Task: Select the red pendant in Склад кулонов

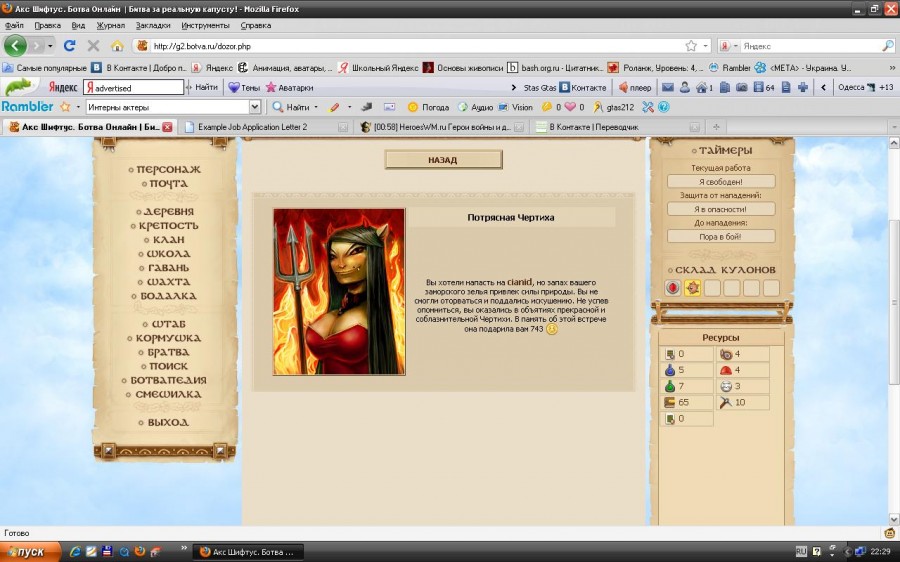Action: 673,288
